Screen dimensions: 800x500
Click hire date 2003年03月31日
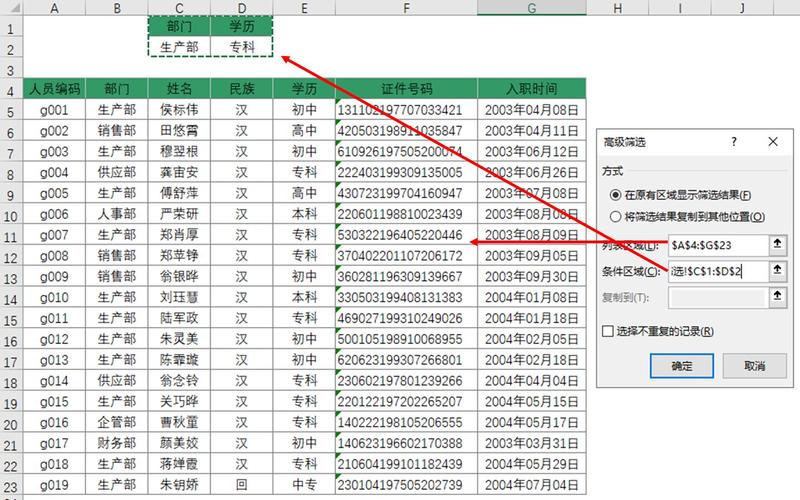(532, 443)
